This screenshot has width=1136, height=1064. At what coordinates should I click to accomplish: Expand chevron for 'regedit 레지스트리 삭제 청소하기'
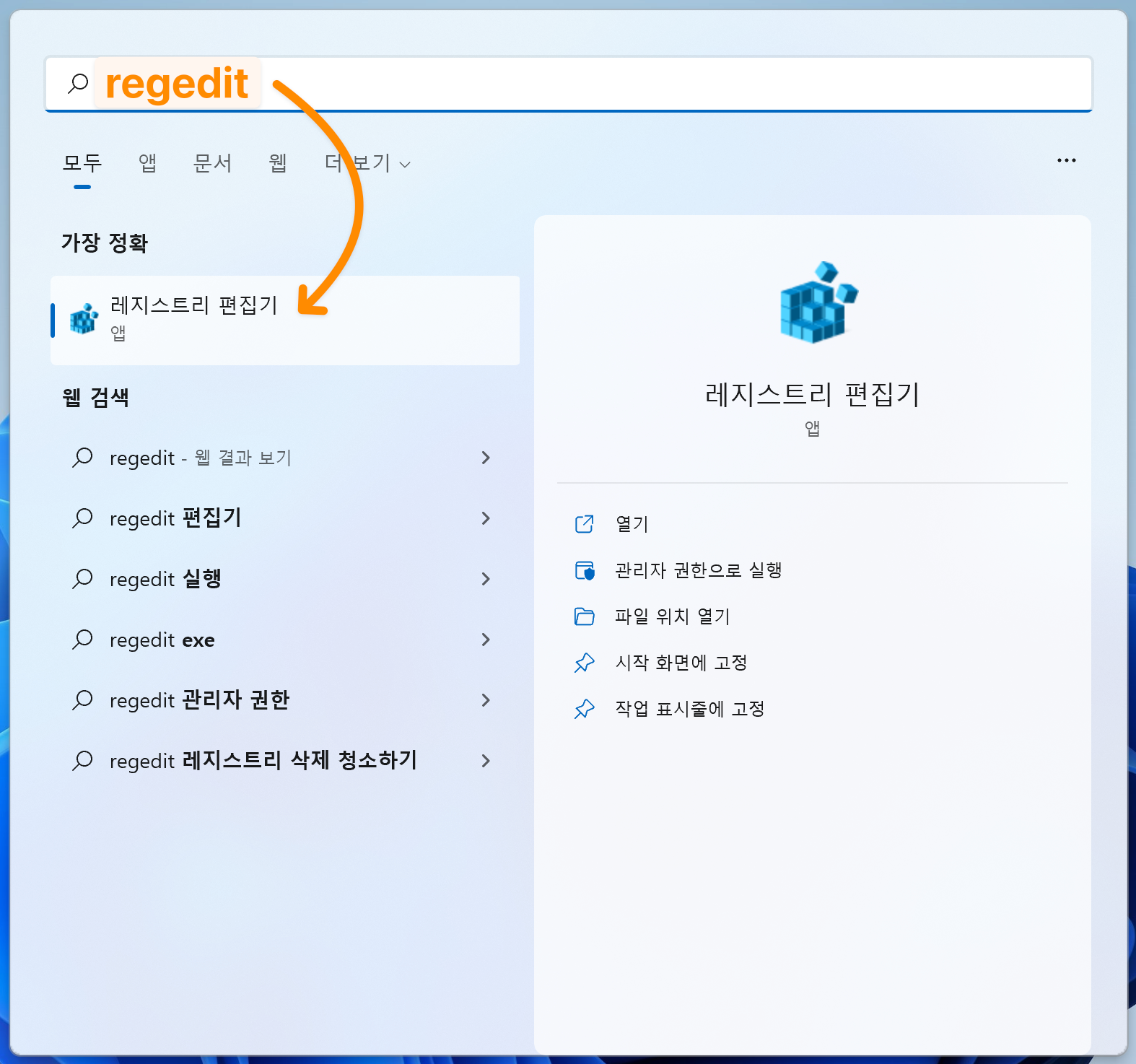[486, 761]
